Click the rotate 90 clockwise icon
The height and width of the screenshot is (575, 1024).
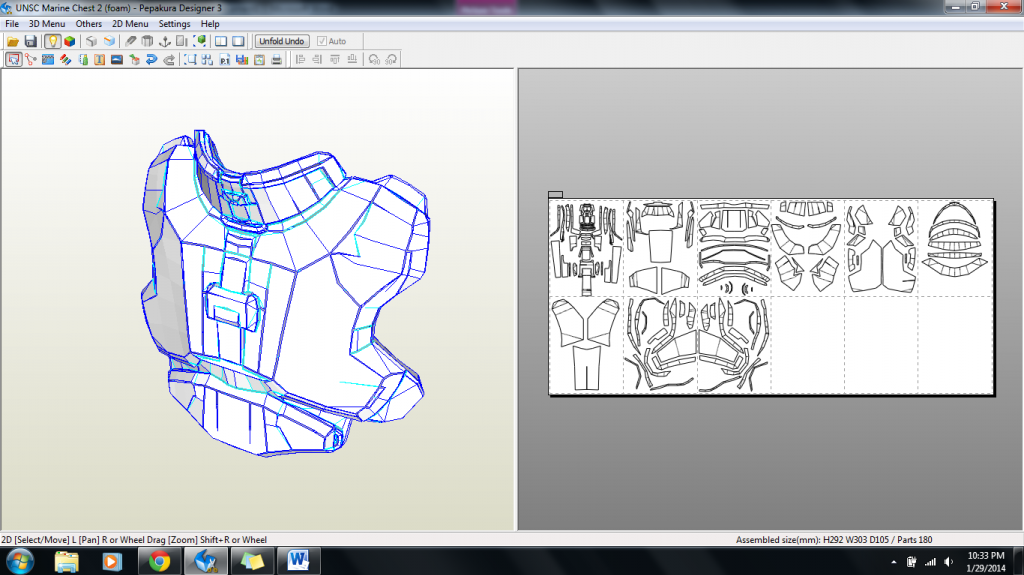click(x=391, y=59)
